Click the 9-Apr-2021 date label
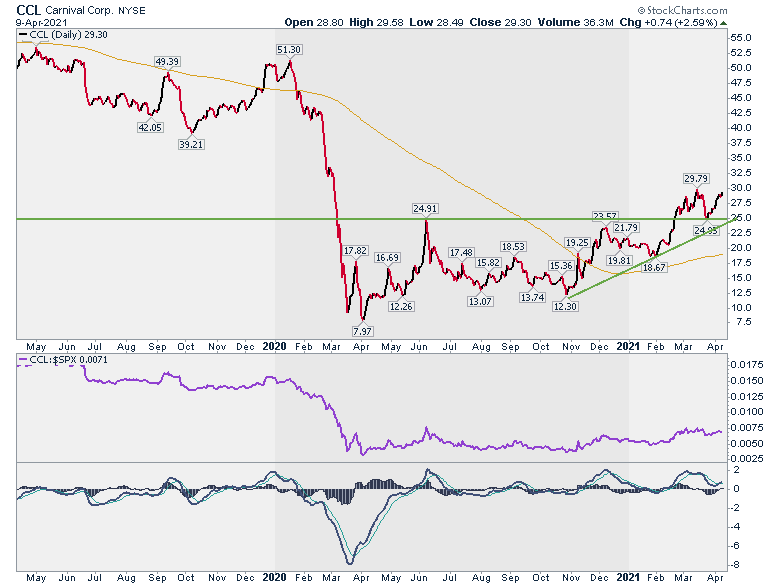The image size is (780, 586). (x=41, y=22)
